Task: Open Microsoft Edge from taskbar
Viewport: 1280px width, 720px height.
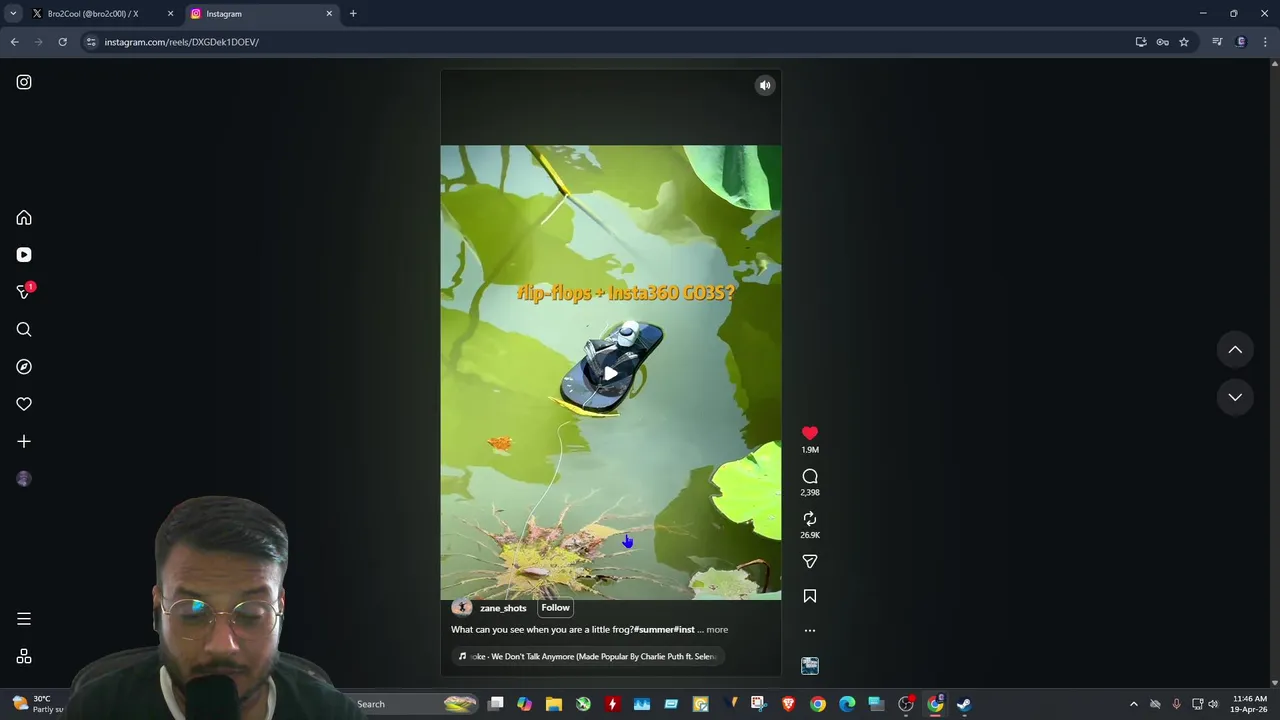Action: [847, 704]
